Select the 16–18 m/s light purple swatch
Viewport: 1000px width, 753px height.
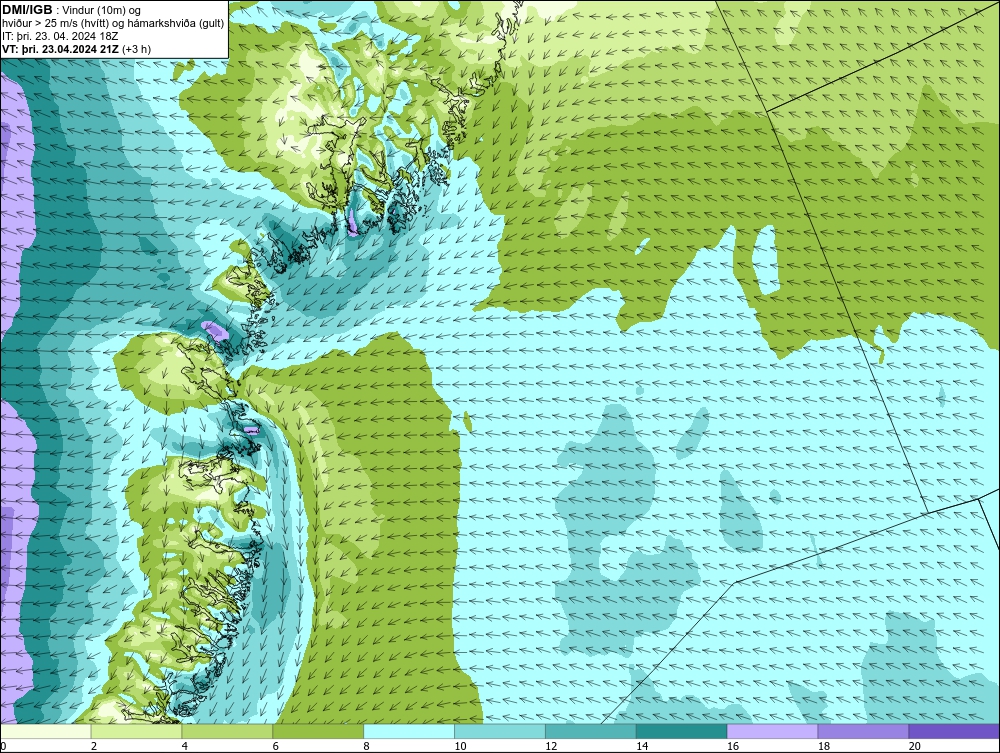772,731
